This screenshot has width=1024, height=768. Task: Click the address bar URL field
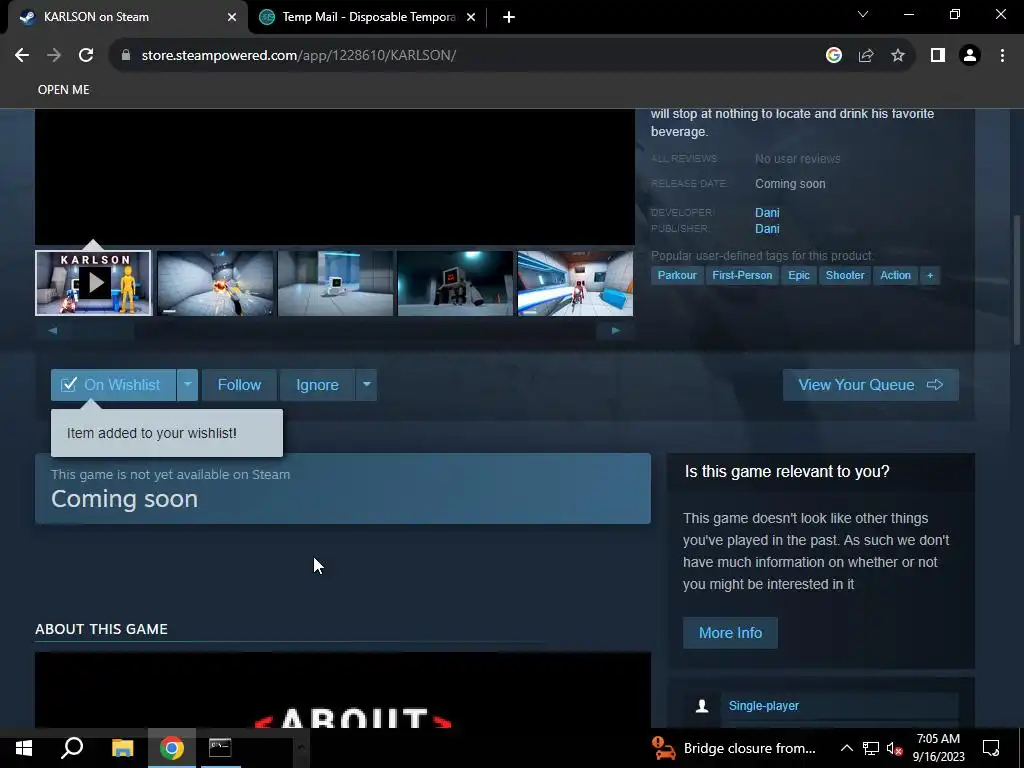(470, 55)
